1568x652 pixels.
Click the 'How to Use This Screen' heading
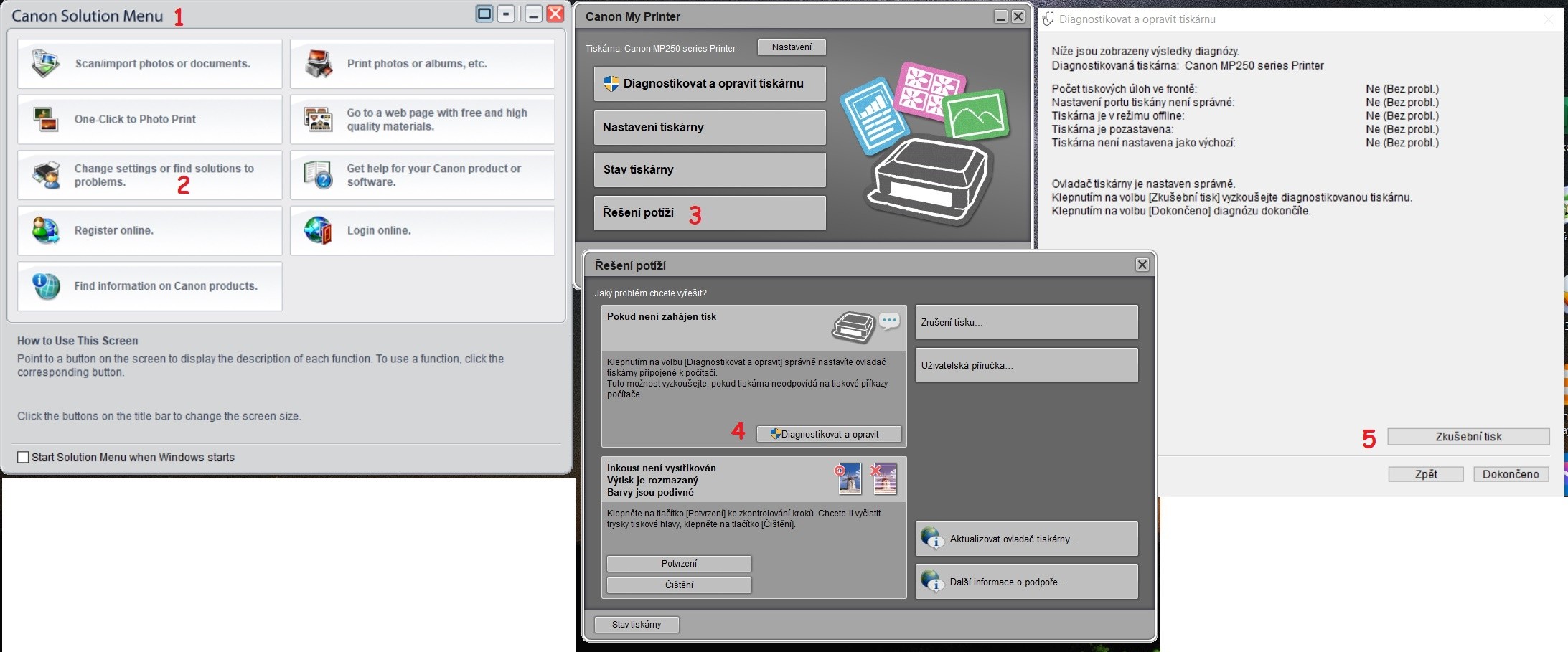coord(78,341)
